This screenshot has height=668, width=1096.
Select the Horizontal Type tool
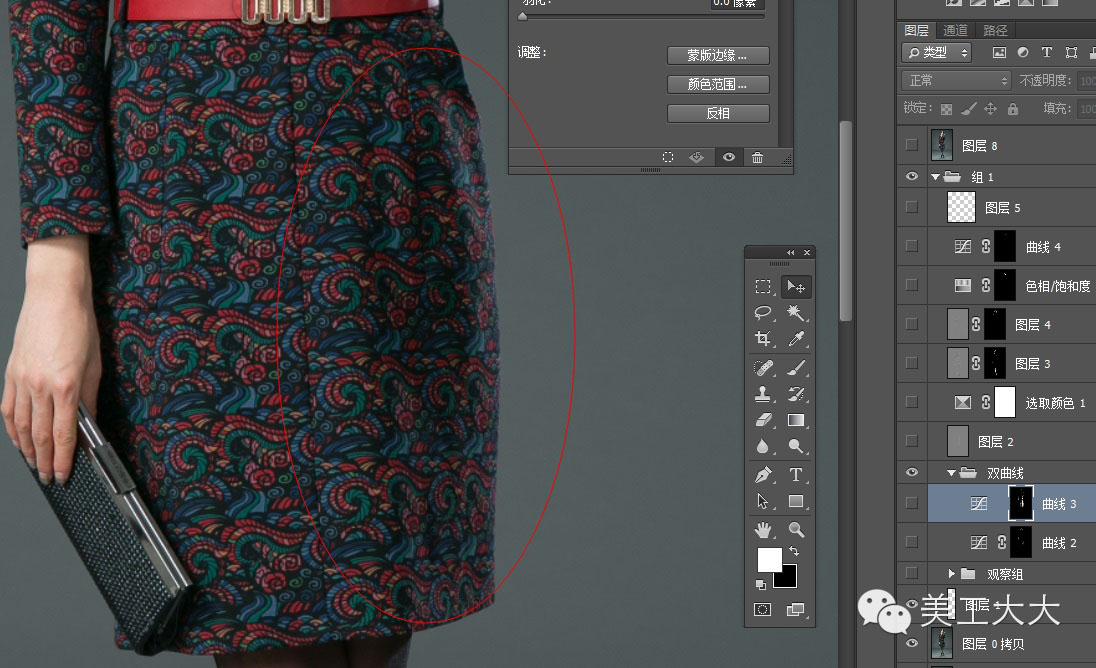pos(795,475)
